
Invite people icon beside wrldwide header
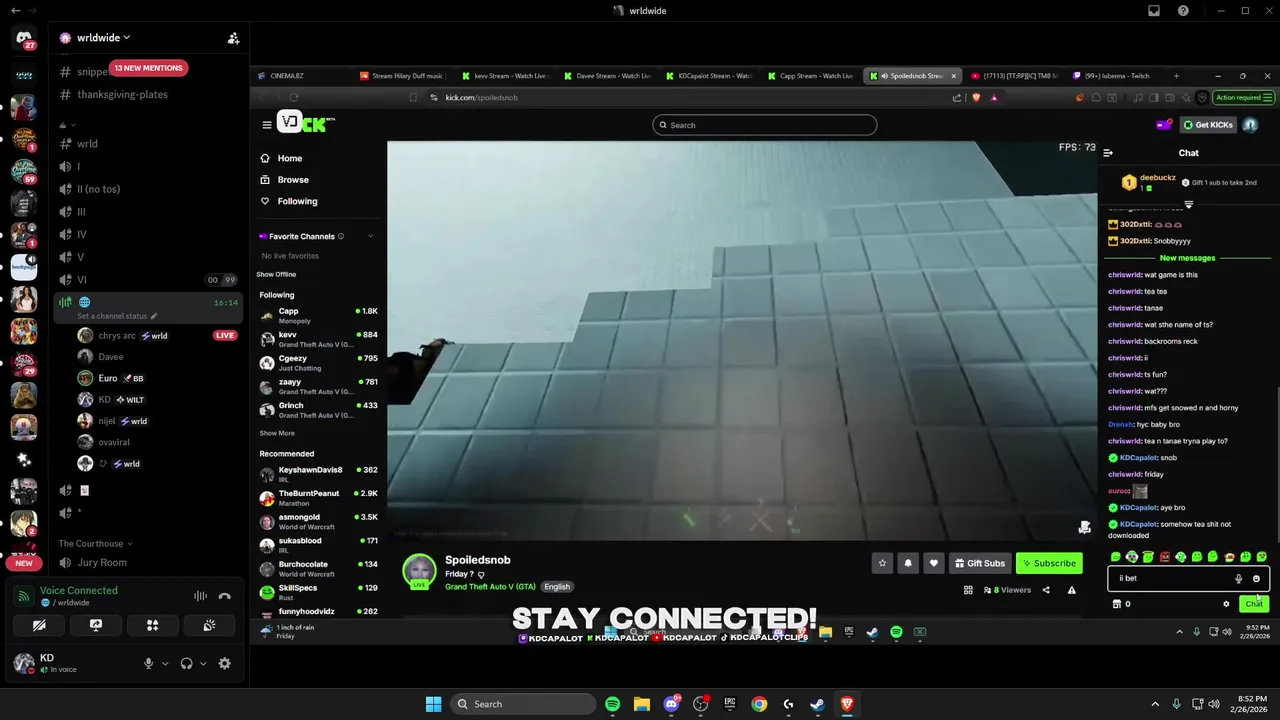point(233,38)
